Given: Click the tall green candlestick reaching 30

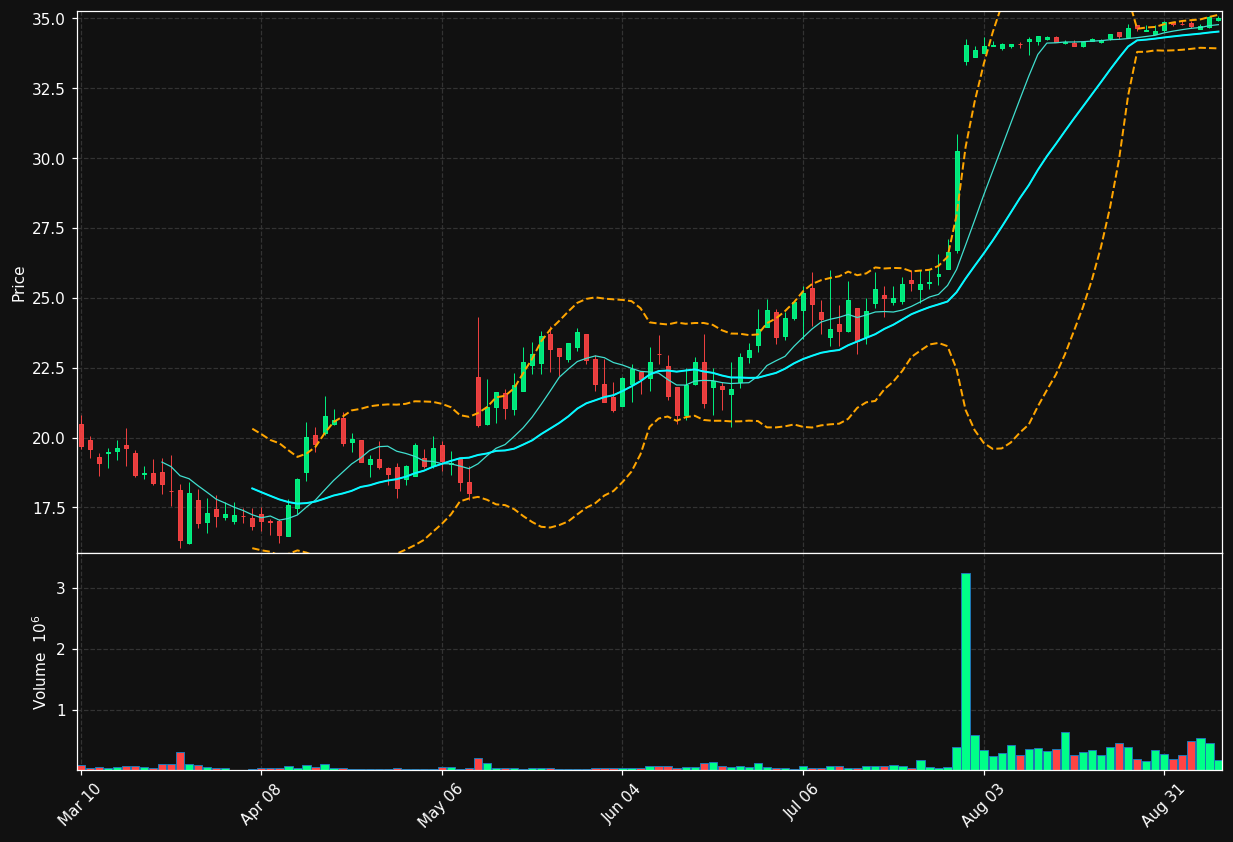Looking at the screenshot, I should pyautogui.click(x=957, y=201).
